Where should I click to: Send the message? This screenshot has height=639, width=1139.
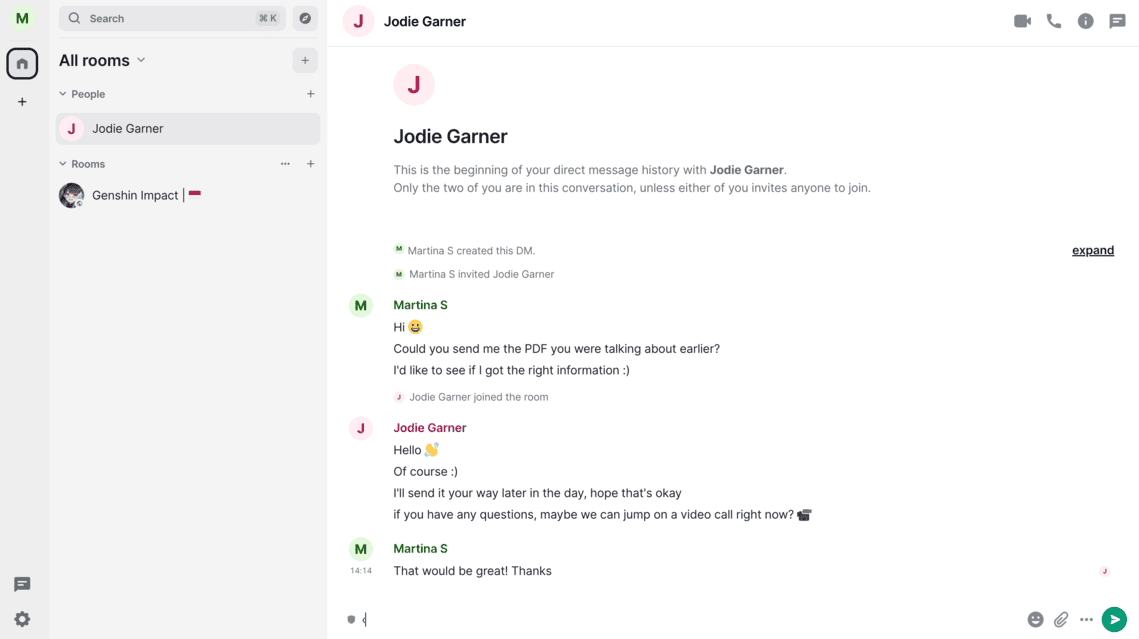point(1114,620)
